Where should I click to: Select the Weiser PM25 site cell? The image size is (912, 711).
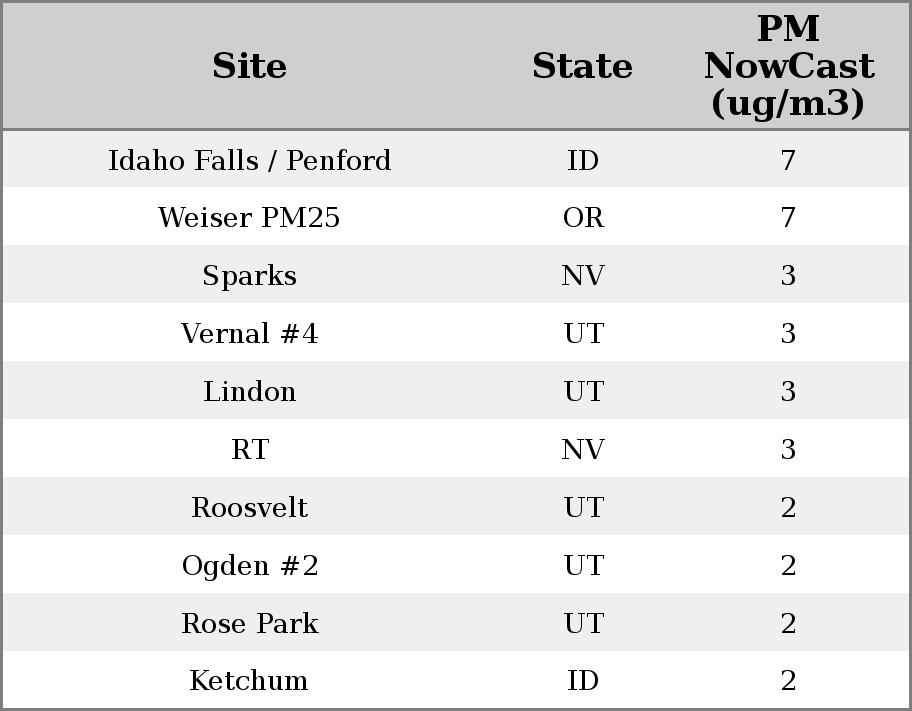249,218
